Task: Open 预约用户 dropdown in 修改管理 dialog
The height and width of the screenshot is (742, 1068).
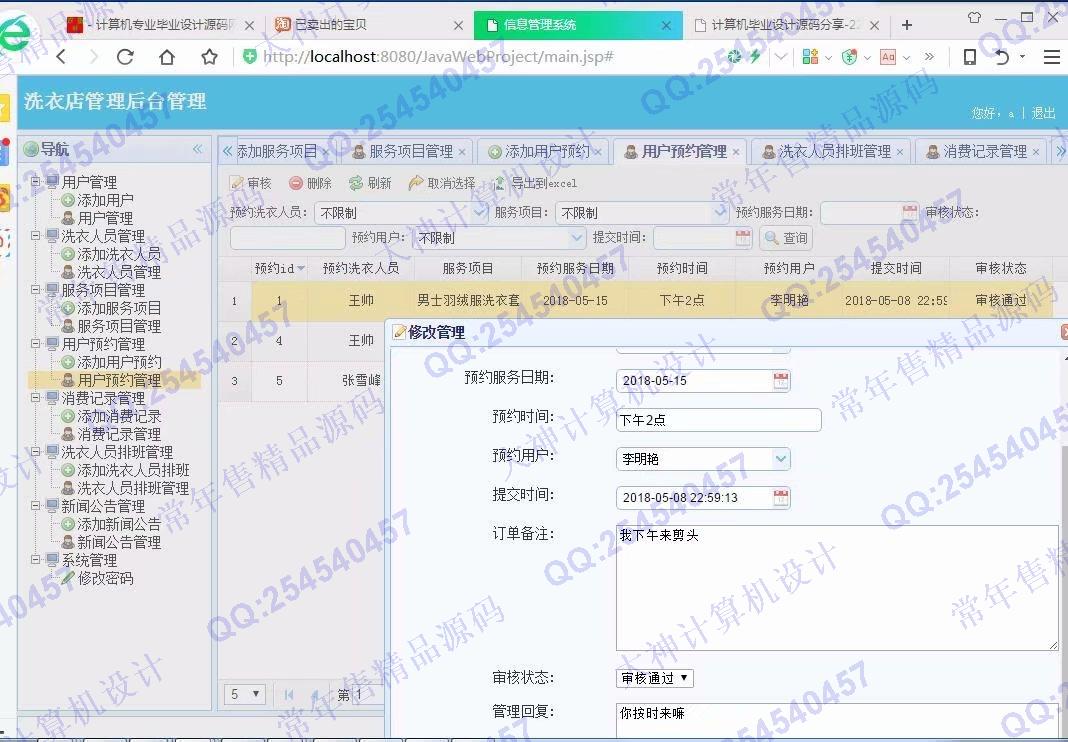Action: [x=781, y=459]
